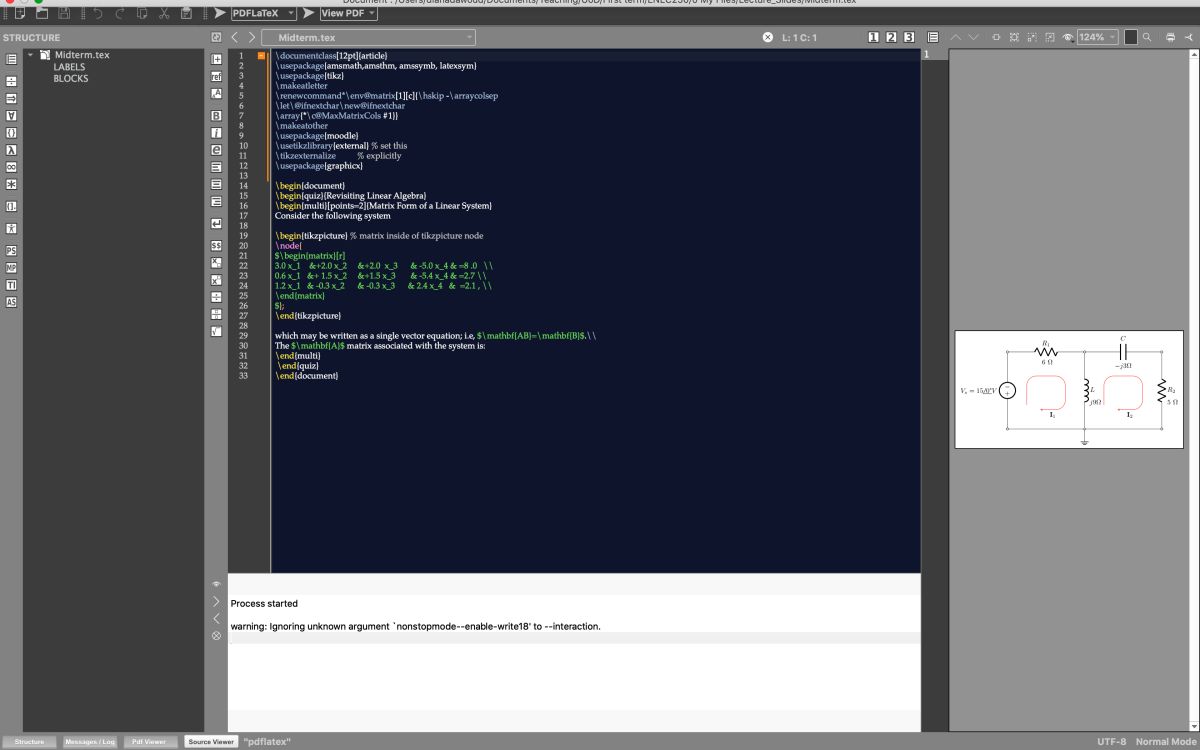
Task: Open a file using the folder icon
Action: [42, 13]
